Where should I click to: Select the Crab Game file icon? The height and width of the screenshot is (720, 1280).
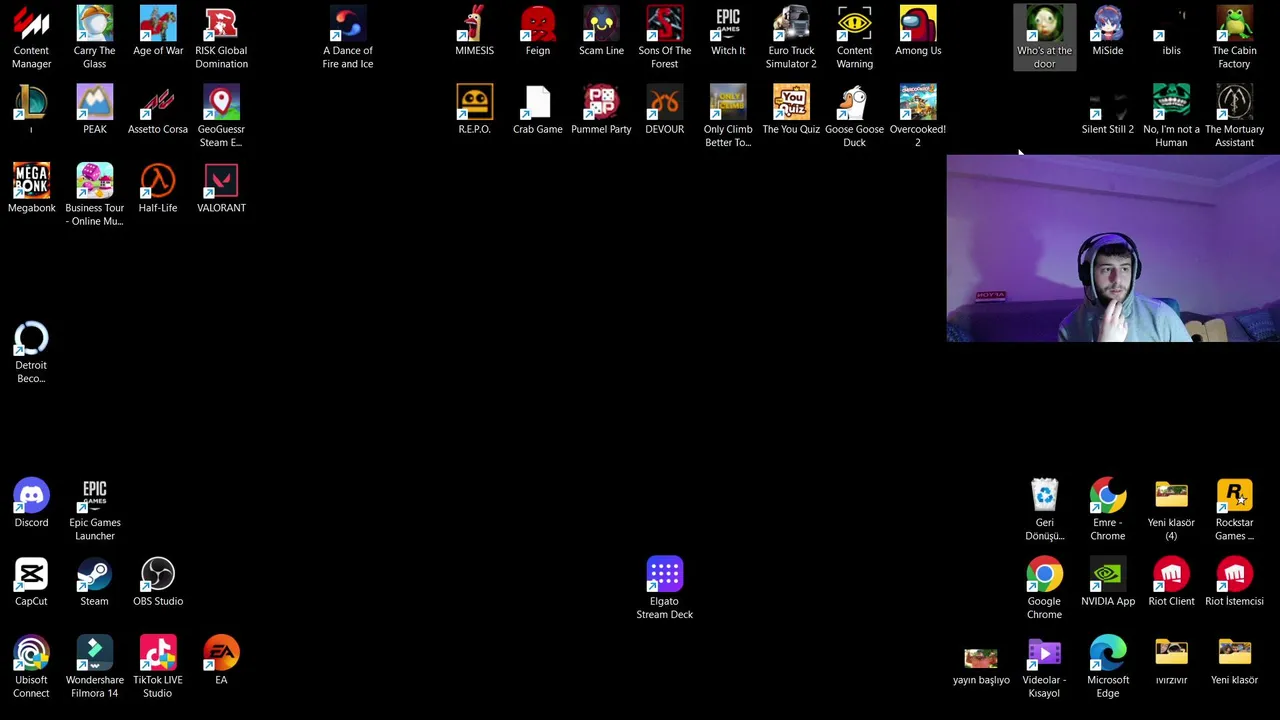click(x=538, y=110)
